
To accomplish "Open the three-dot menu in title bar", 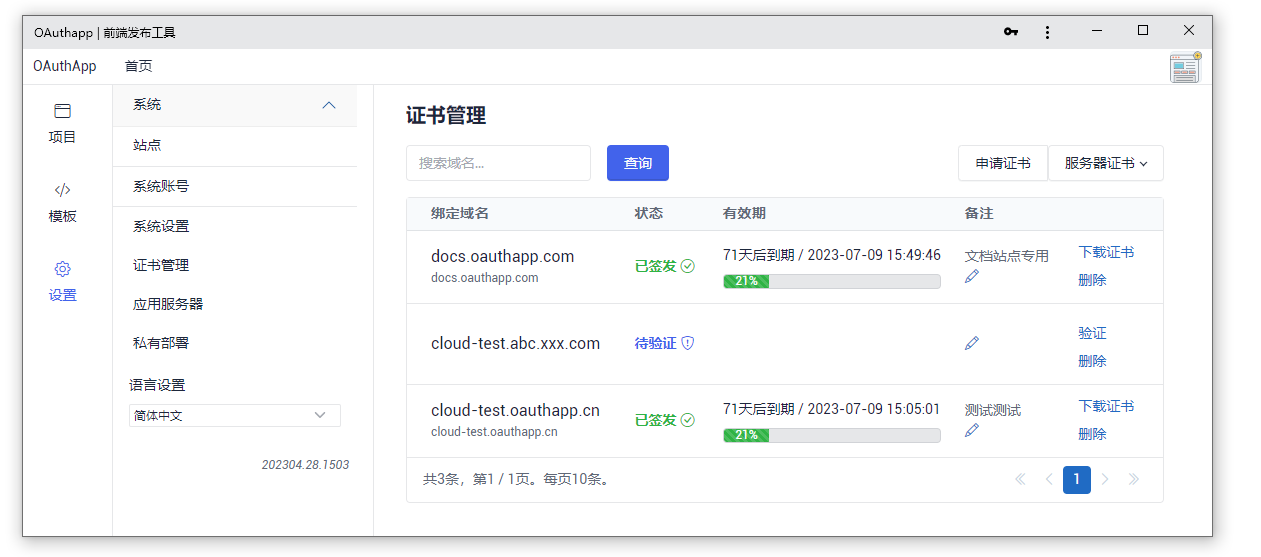I will click(1047, 32).
